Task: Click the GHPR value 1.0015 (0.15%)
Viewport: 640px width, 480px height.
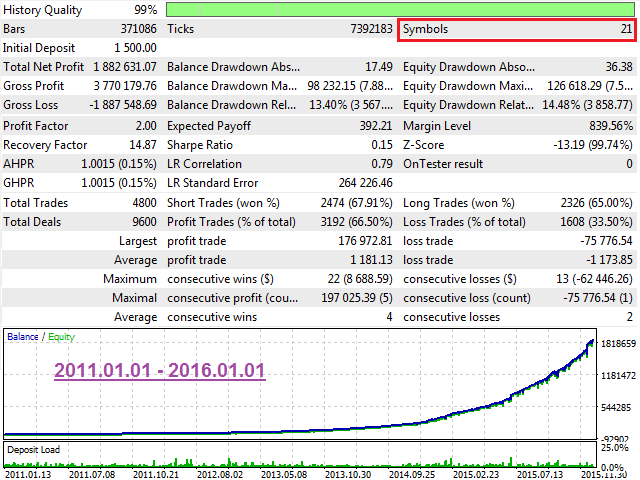Action: [x=119, y=183]
